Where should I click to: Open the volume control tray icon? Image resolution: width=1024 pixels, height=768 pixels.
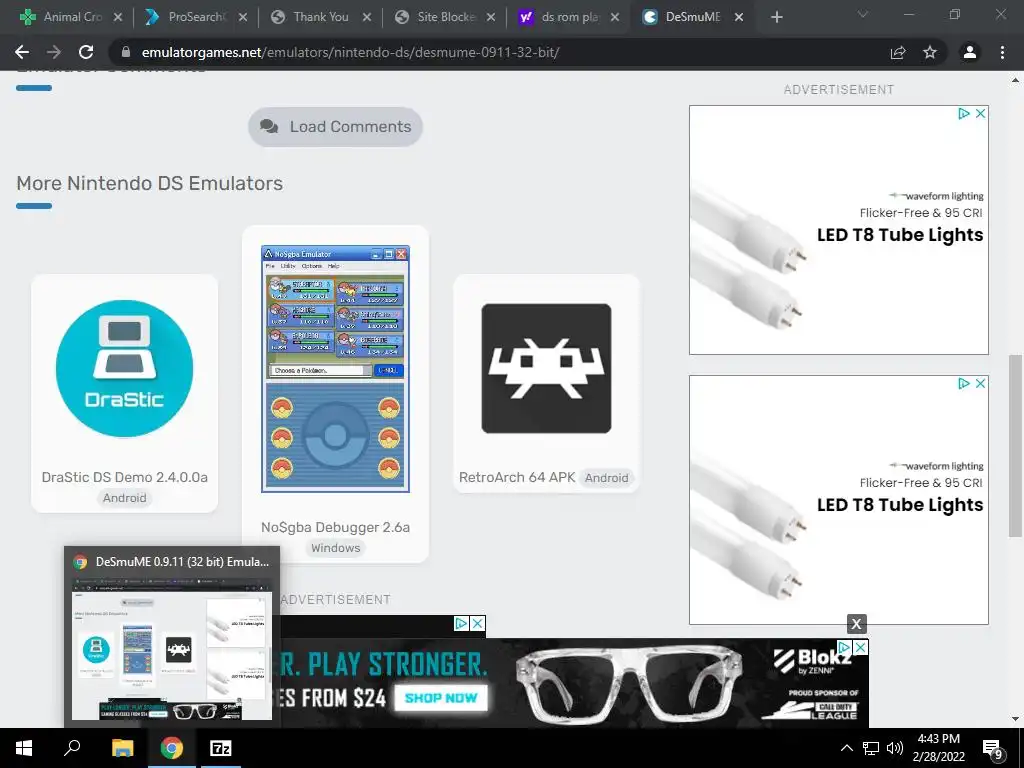click(x=895, y=748)
